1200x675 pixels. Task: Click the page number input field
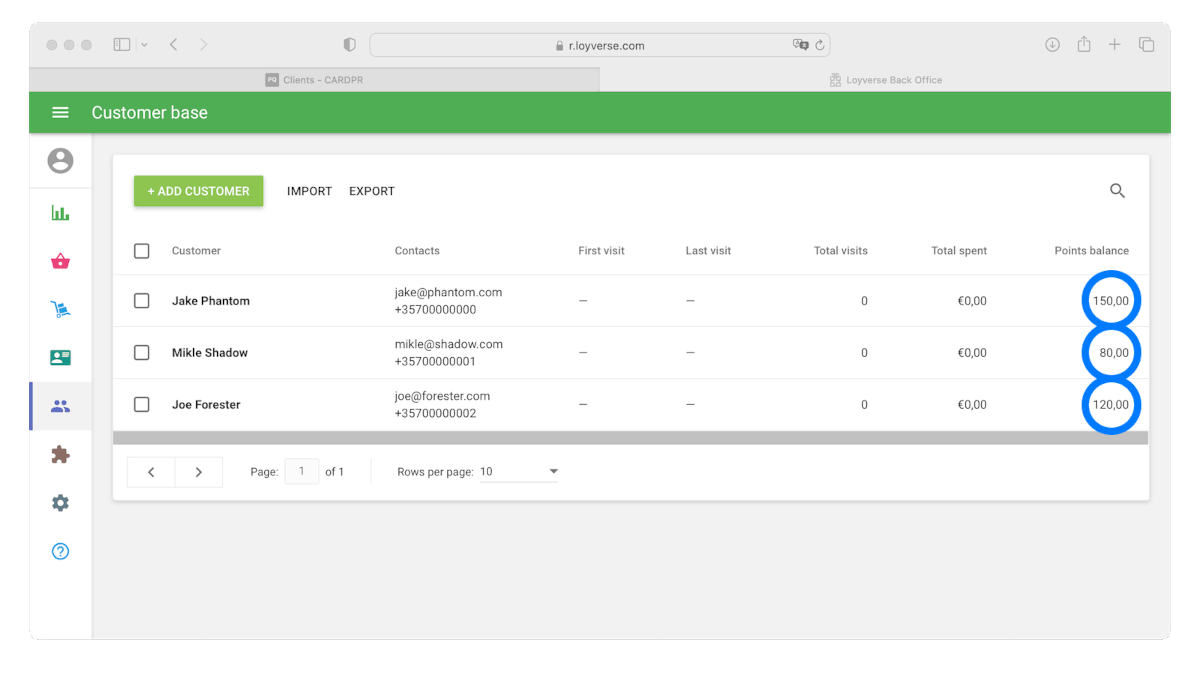(x=301, y=472)
